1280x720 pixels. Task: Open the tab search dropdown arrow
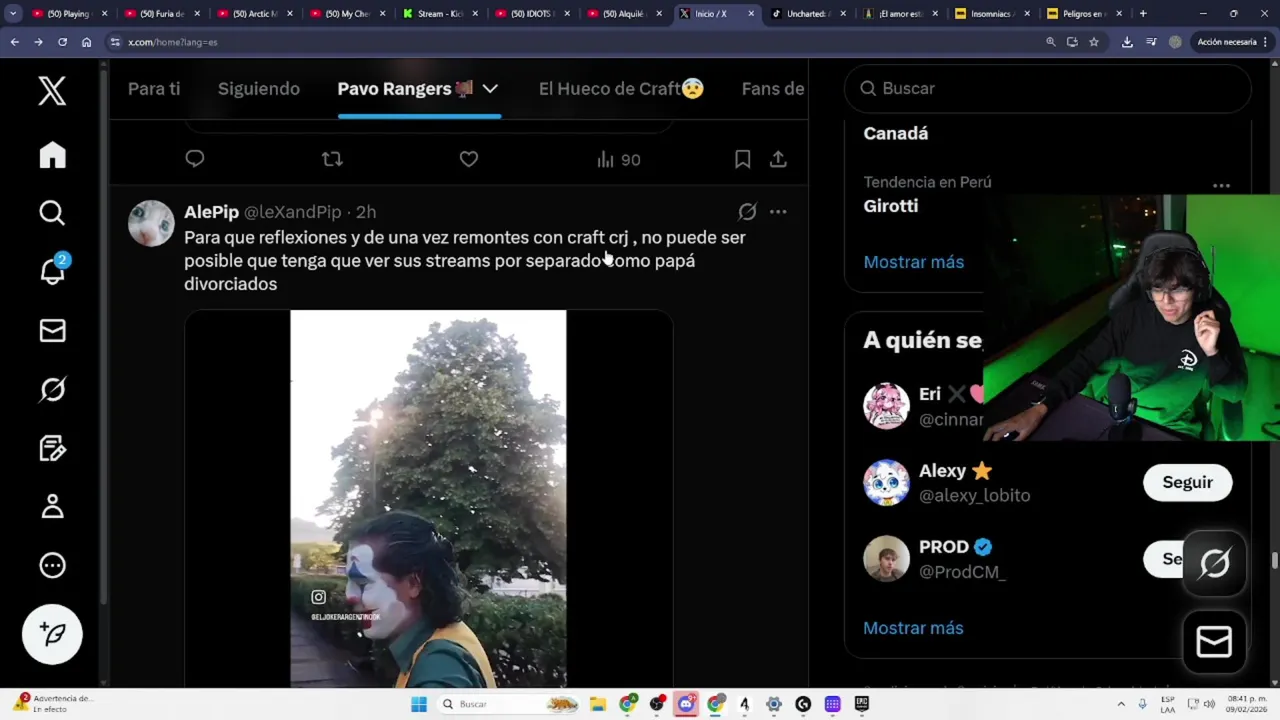click(x=13, y=14)
